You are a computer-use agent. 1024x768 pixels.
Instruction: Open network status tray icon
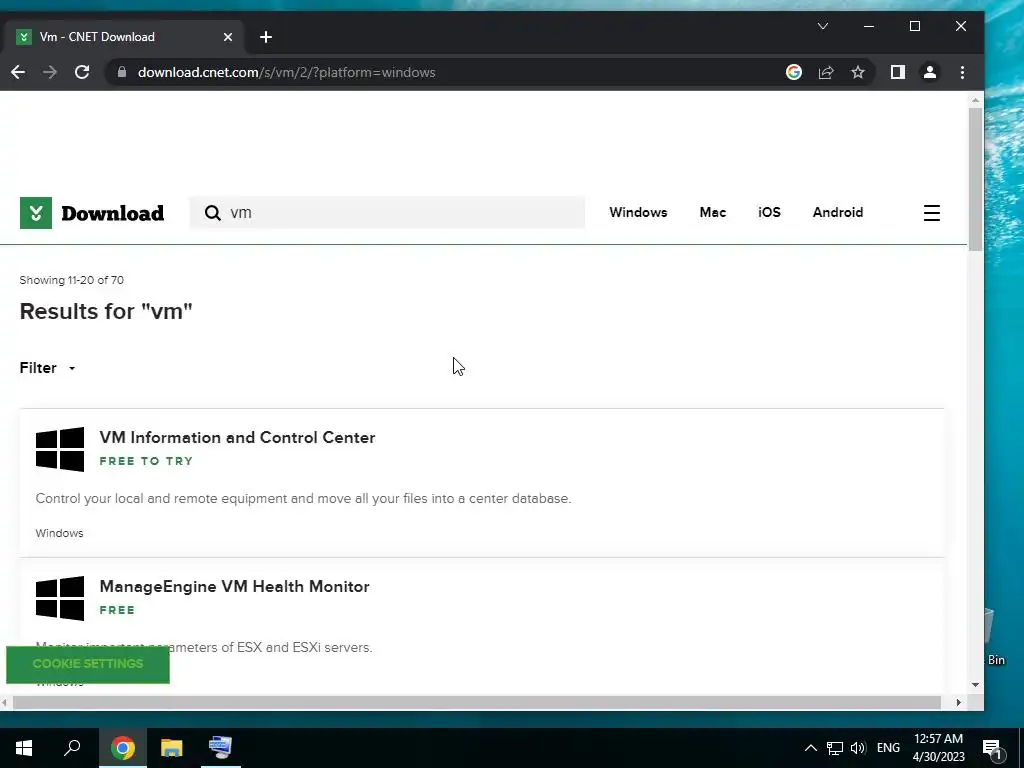835,748
